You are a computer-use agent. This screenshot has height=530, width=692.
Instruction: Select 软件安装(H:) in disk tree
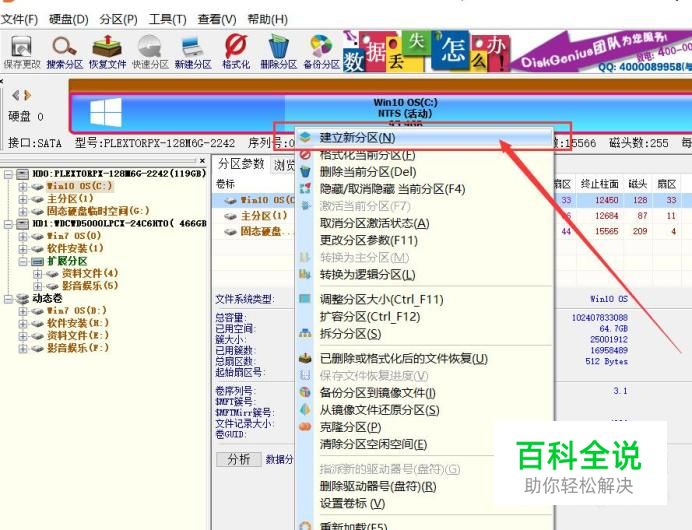pos(78,323)
